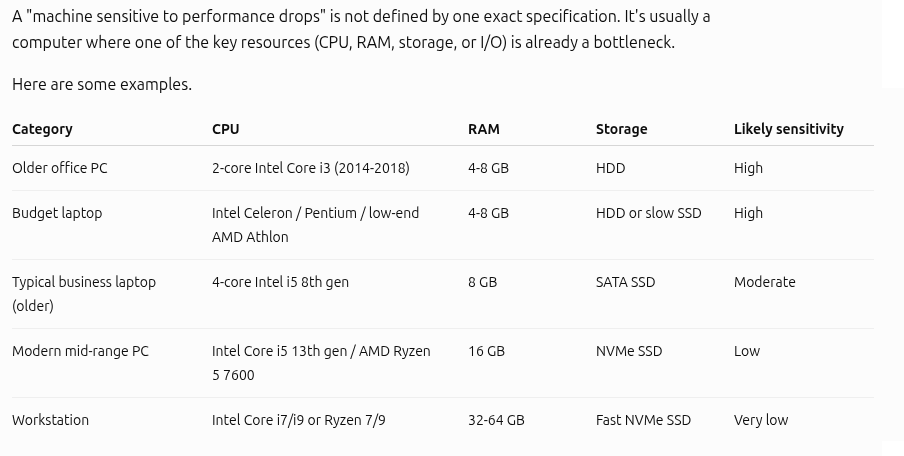
Task: Click the 2-core Intel Core i3 cell
Action: tap(311, 168)
